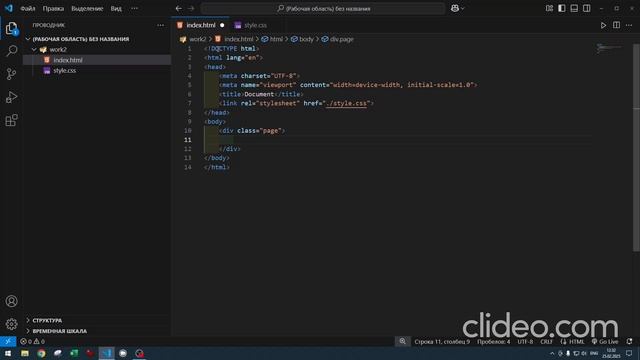Viewport: 640px width, 360px height.
Task: Open the Manage gear settings icon
Action: click(x=11, y=324)
